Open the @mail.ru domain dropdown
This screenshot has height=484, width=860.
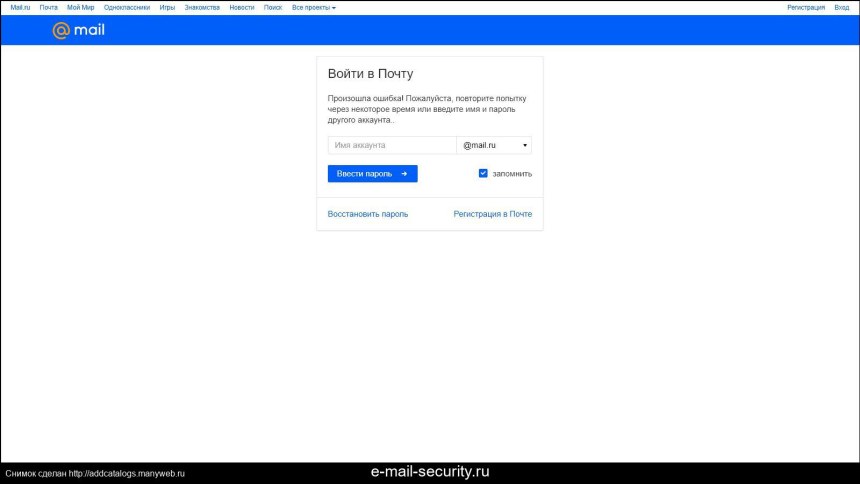tap(494, 145)
